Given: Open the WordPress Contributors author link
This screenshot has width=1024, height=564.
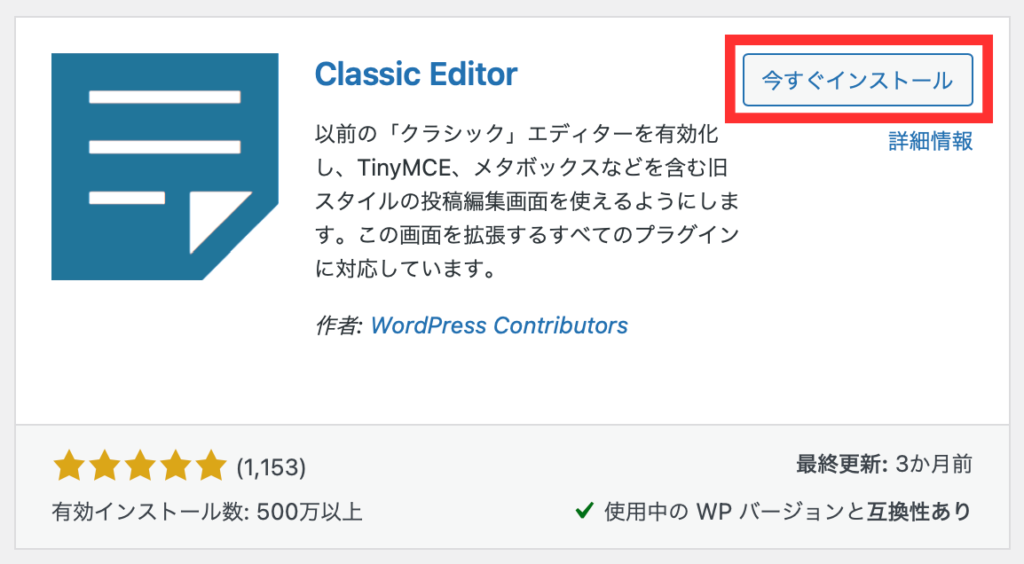Looking at the screenshot, I should (499, 325).
